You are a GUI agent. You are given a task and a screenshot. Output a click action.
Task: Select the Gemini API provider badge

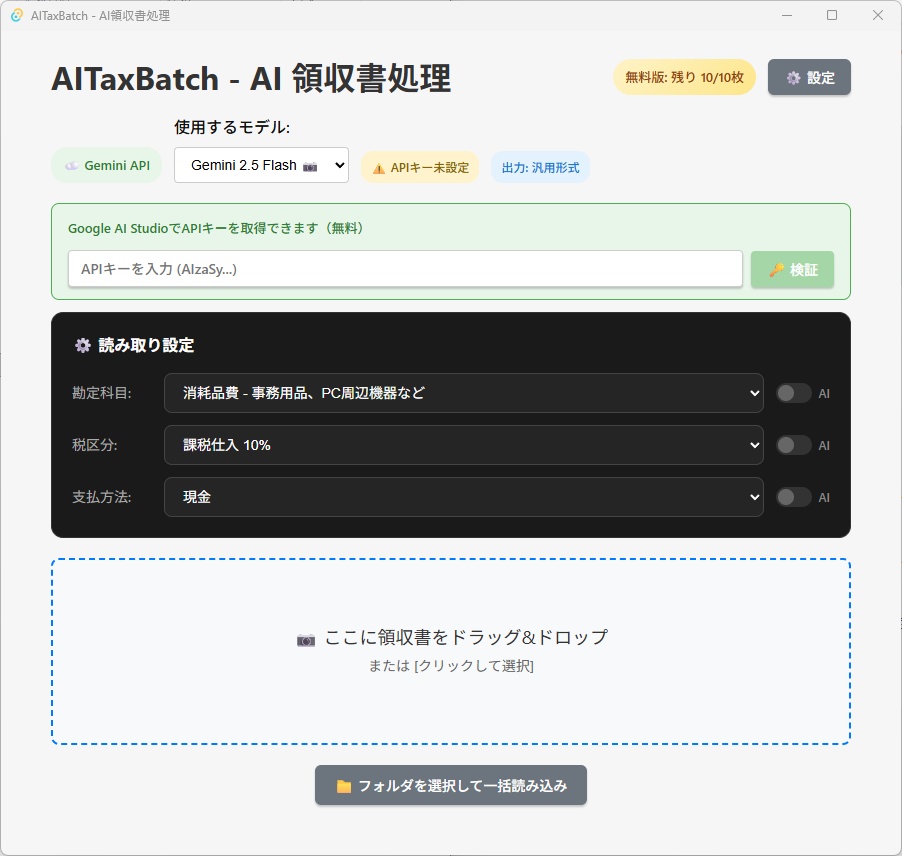coord(106,165)
